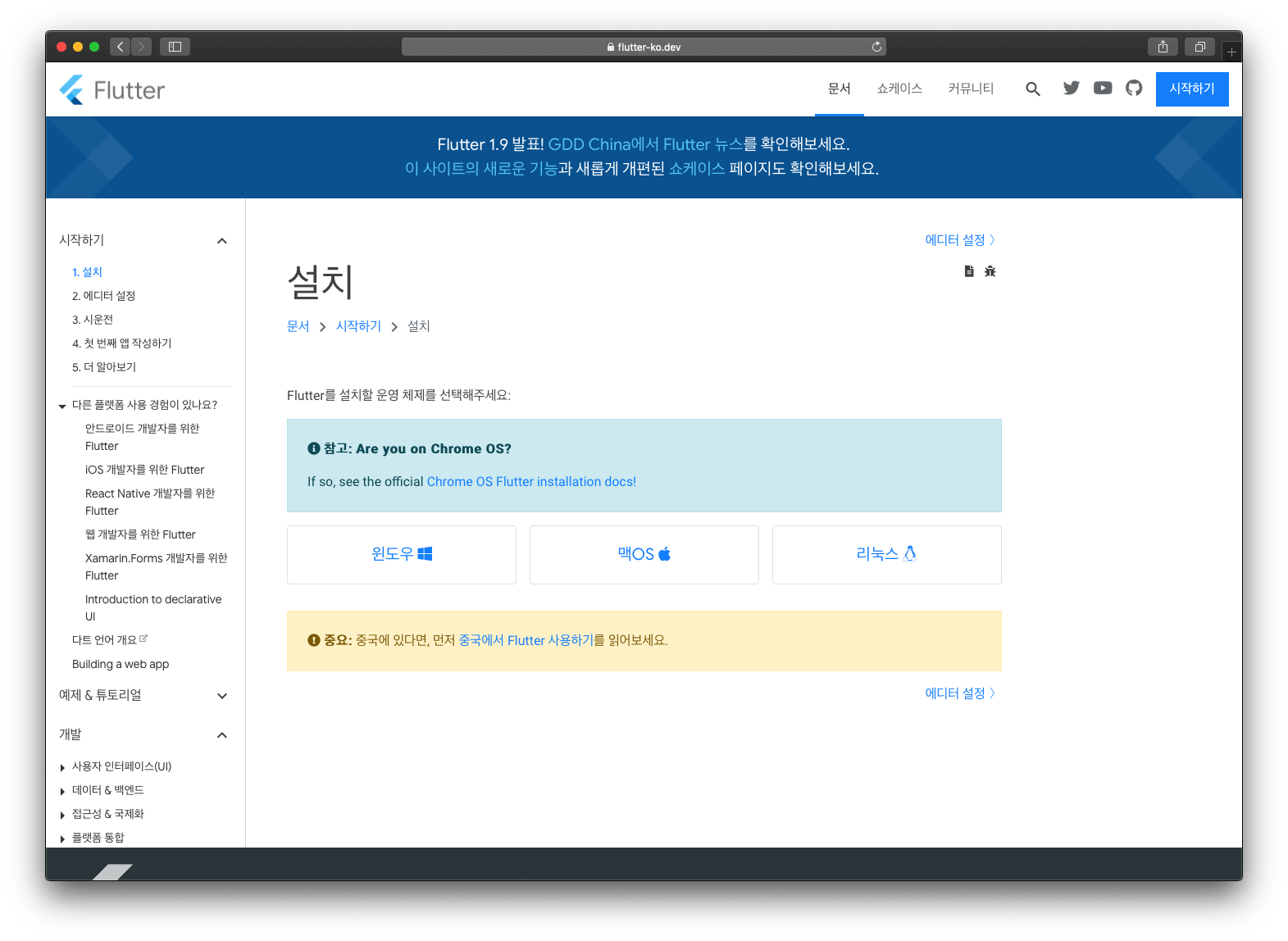Open GDD China에서 Flutter 뉴스 banner link
Screen dimensions: 1288x941
(645, 144)
